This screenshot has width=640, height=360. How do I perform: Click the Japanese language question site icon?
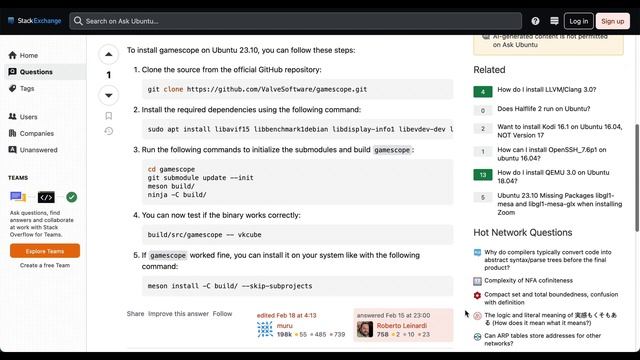[477, 316]
